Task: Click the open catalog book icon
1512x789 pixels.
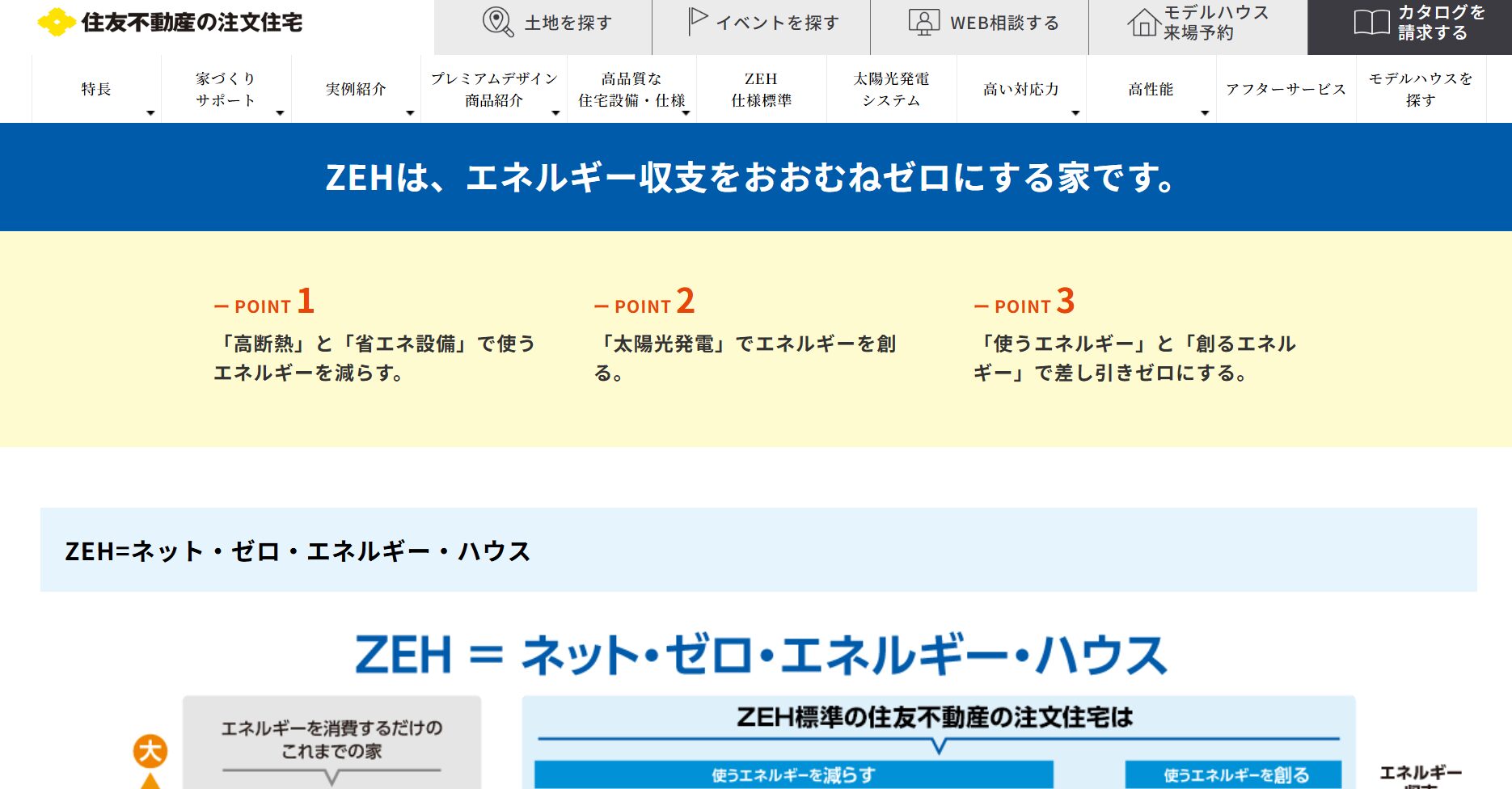Action: pos(1371,23)
